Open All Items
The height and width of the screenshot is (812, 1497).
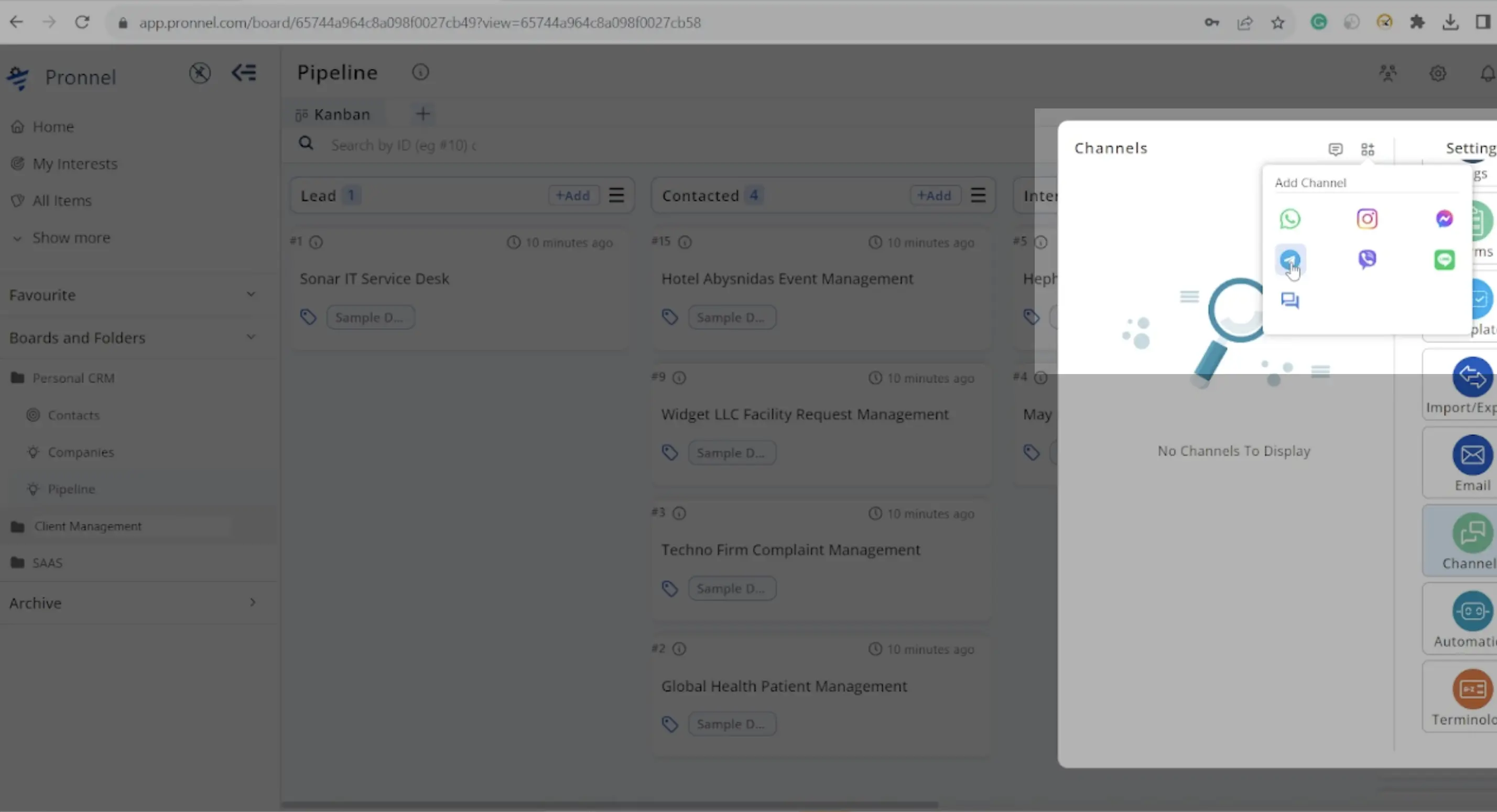(62, 201)
